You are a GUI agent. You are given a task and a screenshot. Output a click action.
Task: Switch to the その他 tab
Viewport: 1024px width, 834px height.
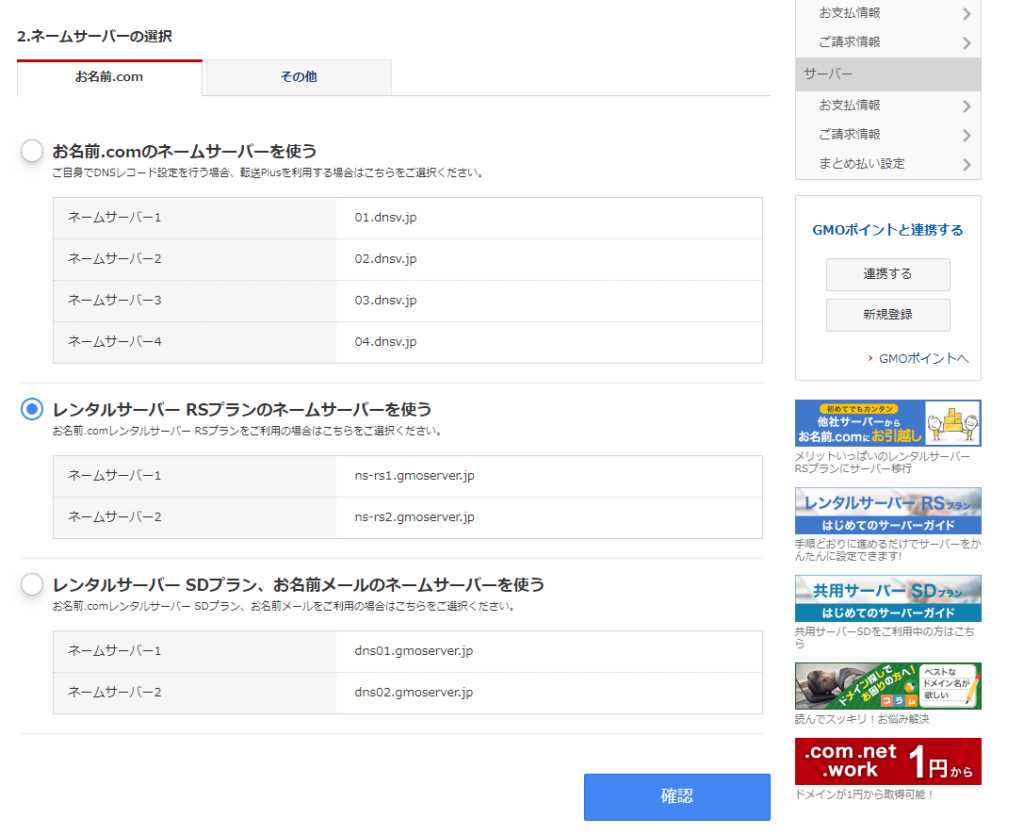(297, 77)
